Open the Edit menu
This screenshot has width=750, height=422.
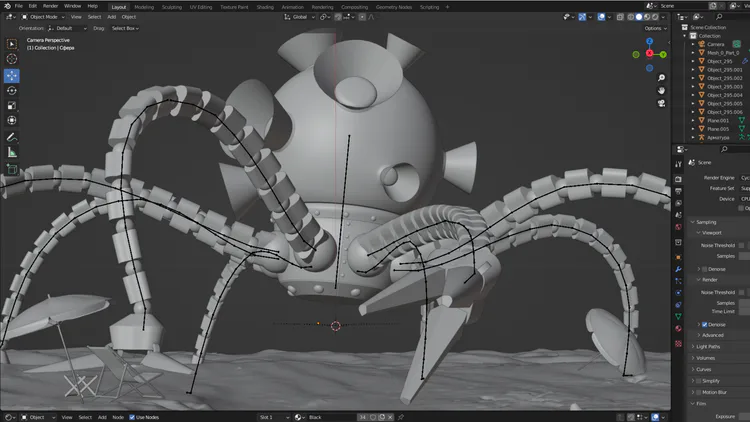pos(33,6)
